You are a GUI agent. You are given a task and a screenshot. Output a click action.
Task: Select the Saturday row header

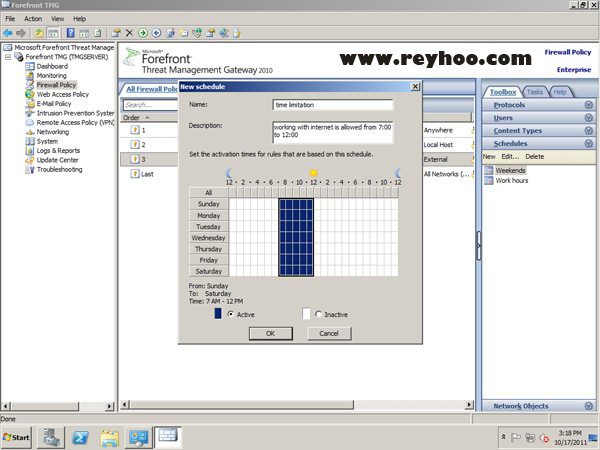[209, 271]
